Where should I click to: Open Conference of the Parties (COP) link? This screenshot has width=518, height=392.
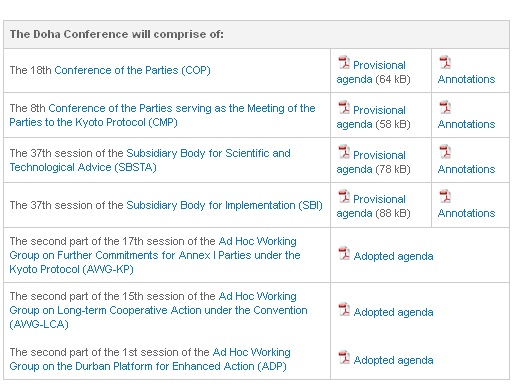132,70
